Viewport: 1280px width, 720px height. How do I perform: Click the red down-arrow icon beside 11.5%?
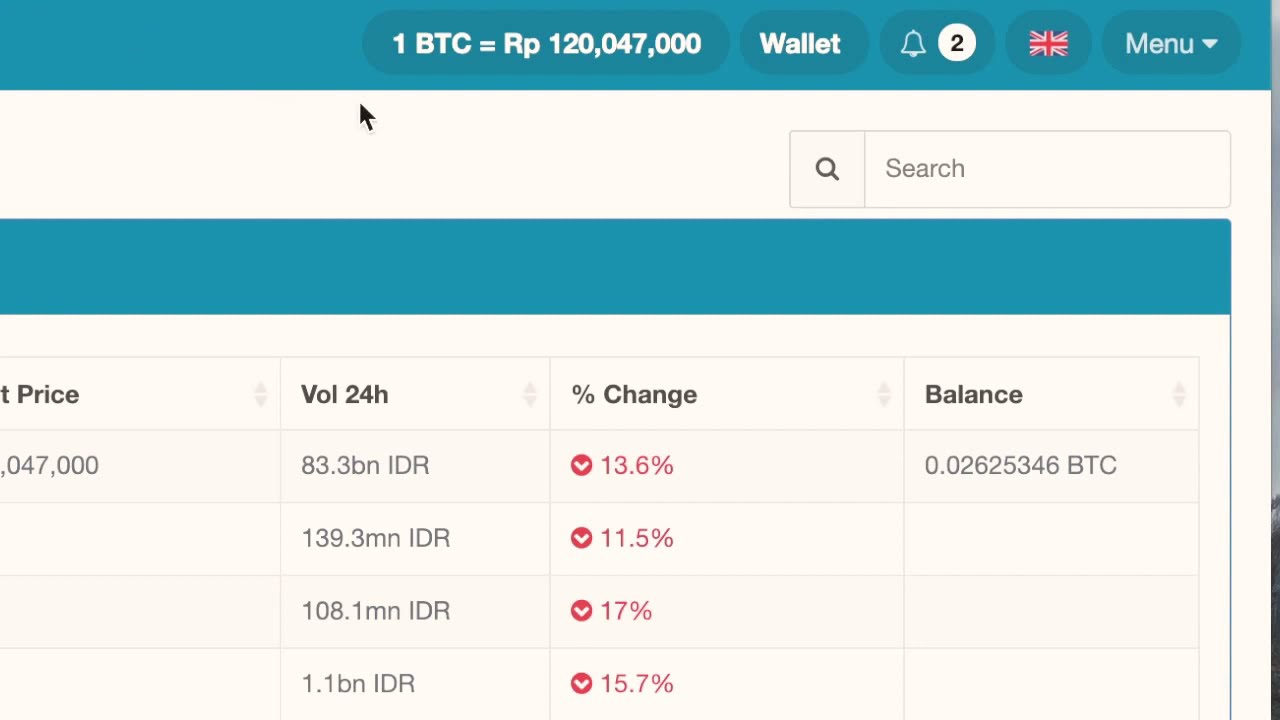[581, 538]
